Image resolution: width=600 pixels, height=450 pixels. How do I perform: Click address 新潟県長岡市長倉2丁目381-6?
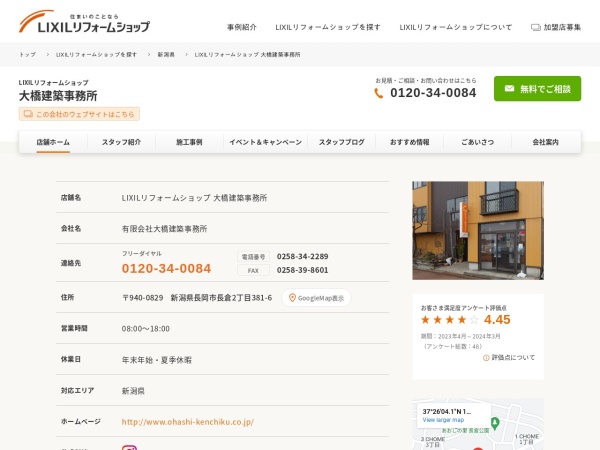point(221,298)
